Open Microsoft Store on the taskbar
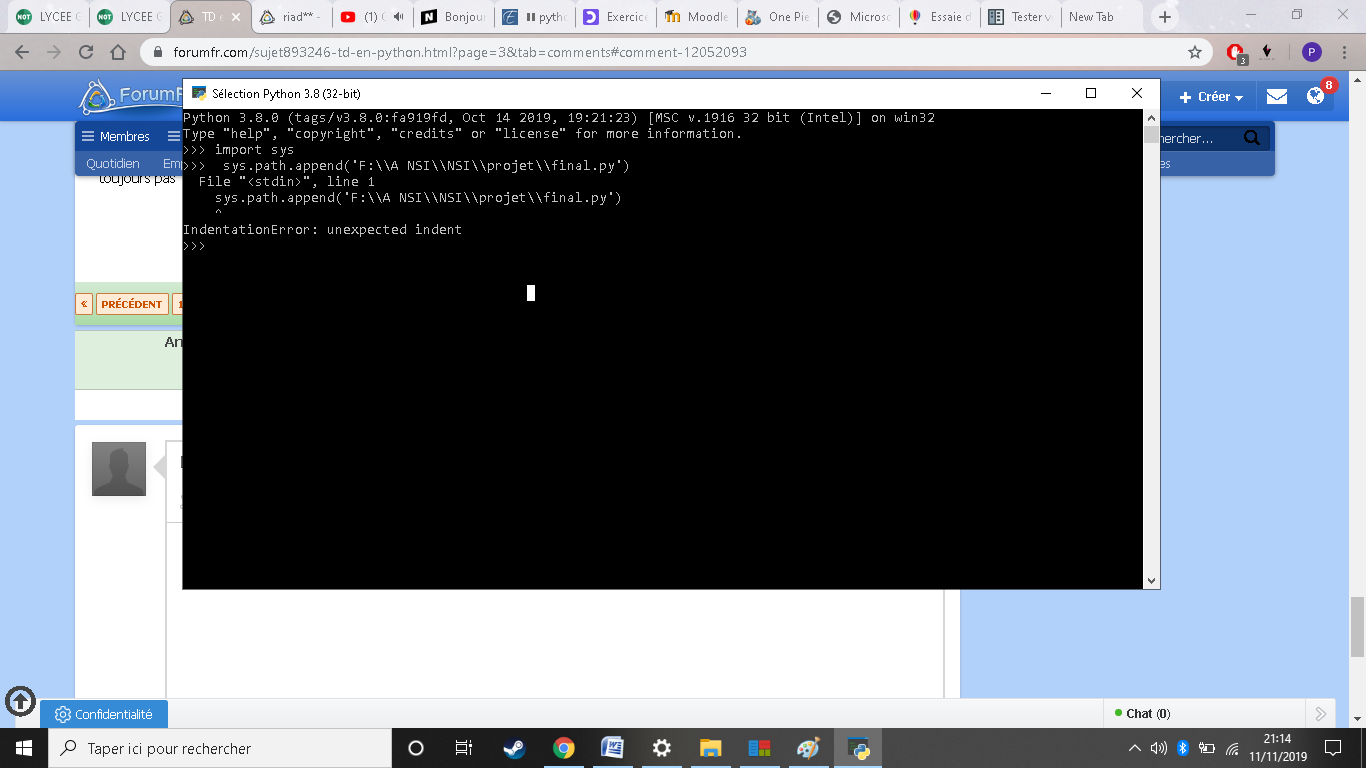This screenshot has height=768, width=1366. (x=759, y=748)
